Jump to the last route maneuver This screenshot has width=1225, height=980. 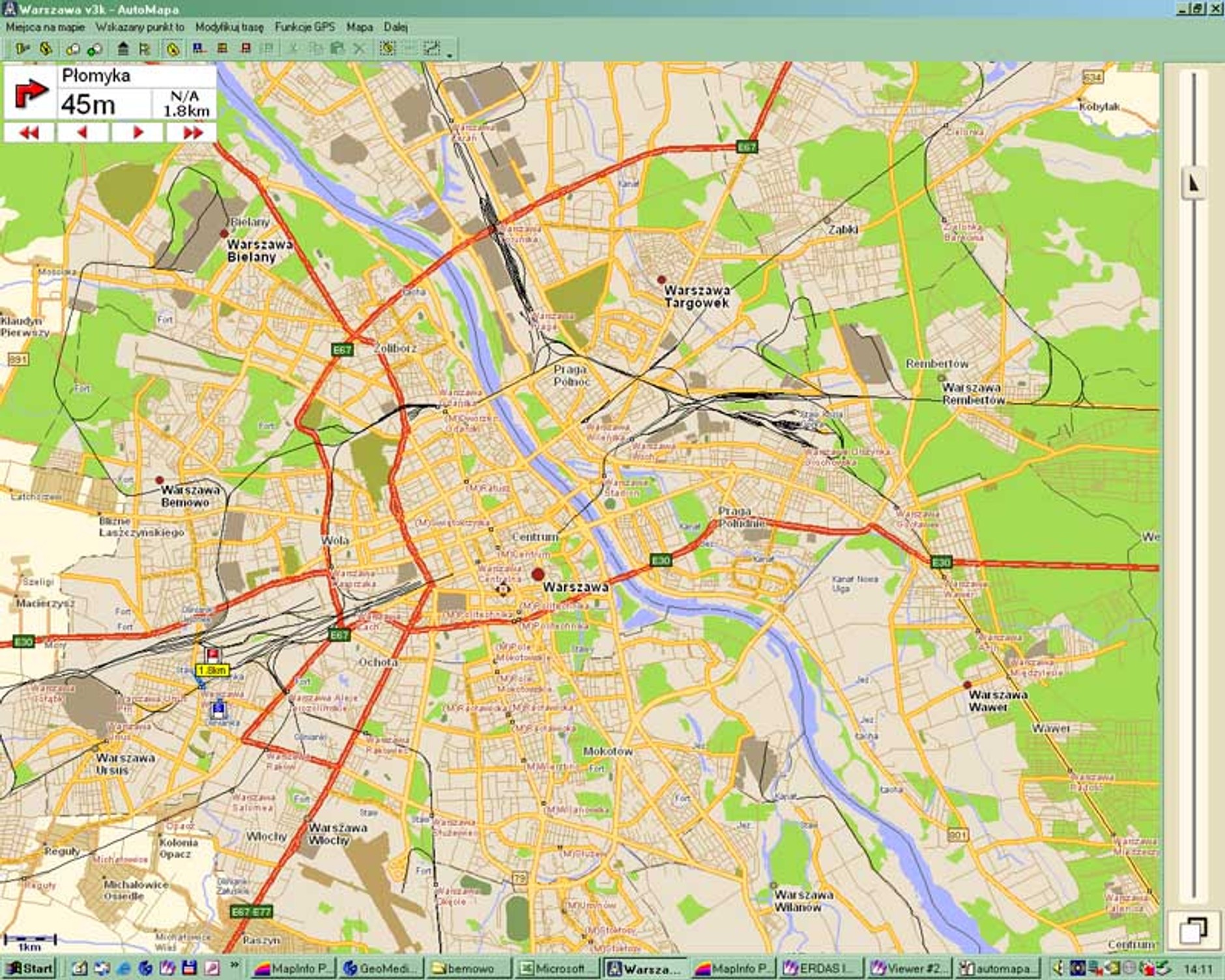coord(192,133)
